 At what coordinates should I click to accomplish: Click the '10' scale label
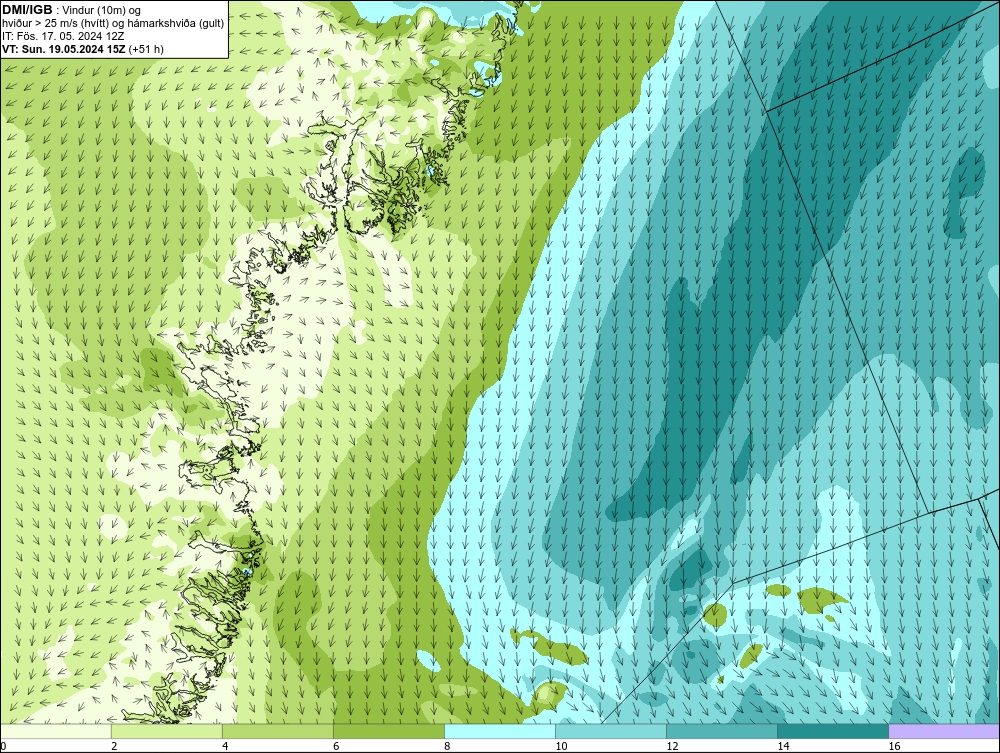tap(561, 746)
